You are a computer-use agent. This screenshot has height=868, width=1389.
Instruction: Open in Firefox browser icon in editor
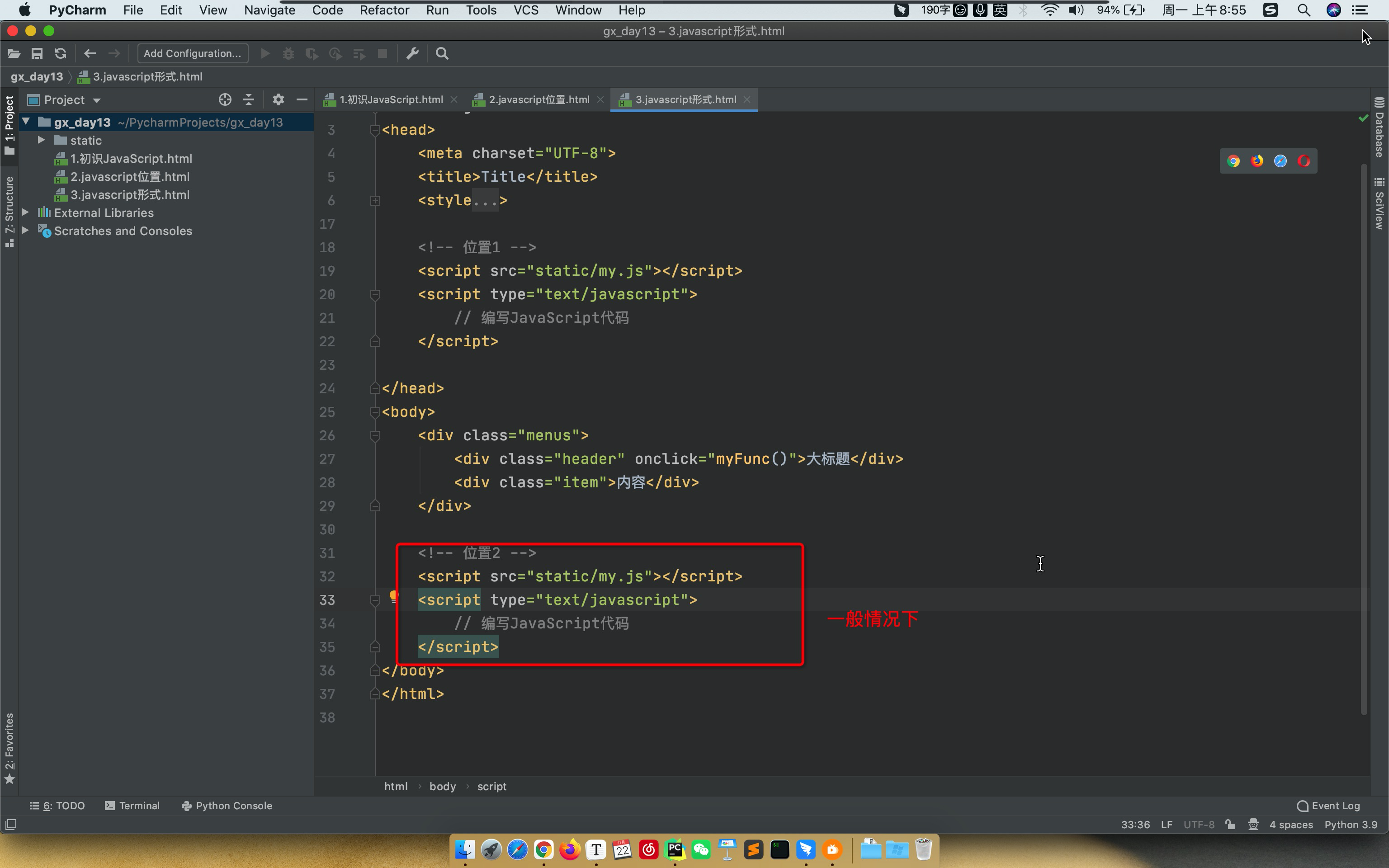click(1257, 161)
